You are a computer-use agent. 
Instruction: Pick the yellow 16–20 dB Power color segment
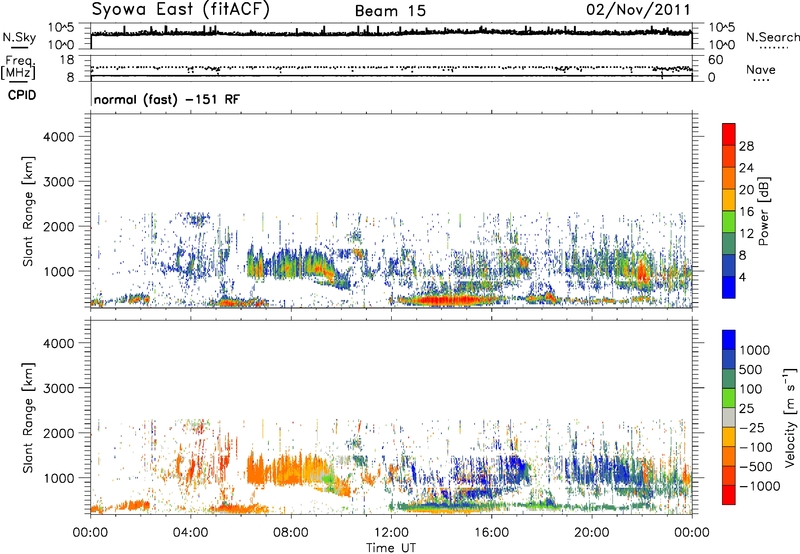(x=729, y=200)
